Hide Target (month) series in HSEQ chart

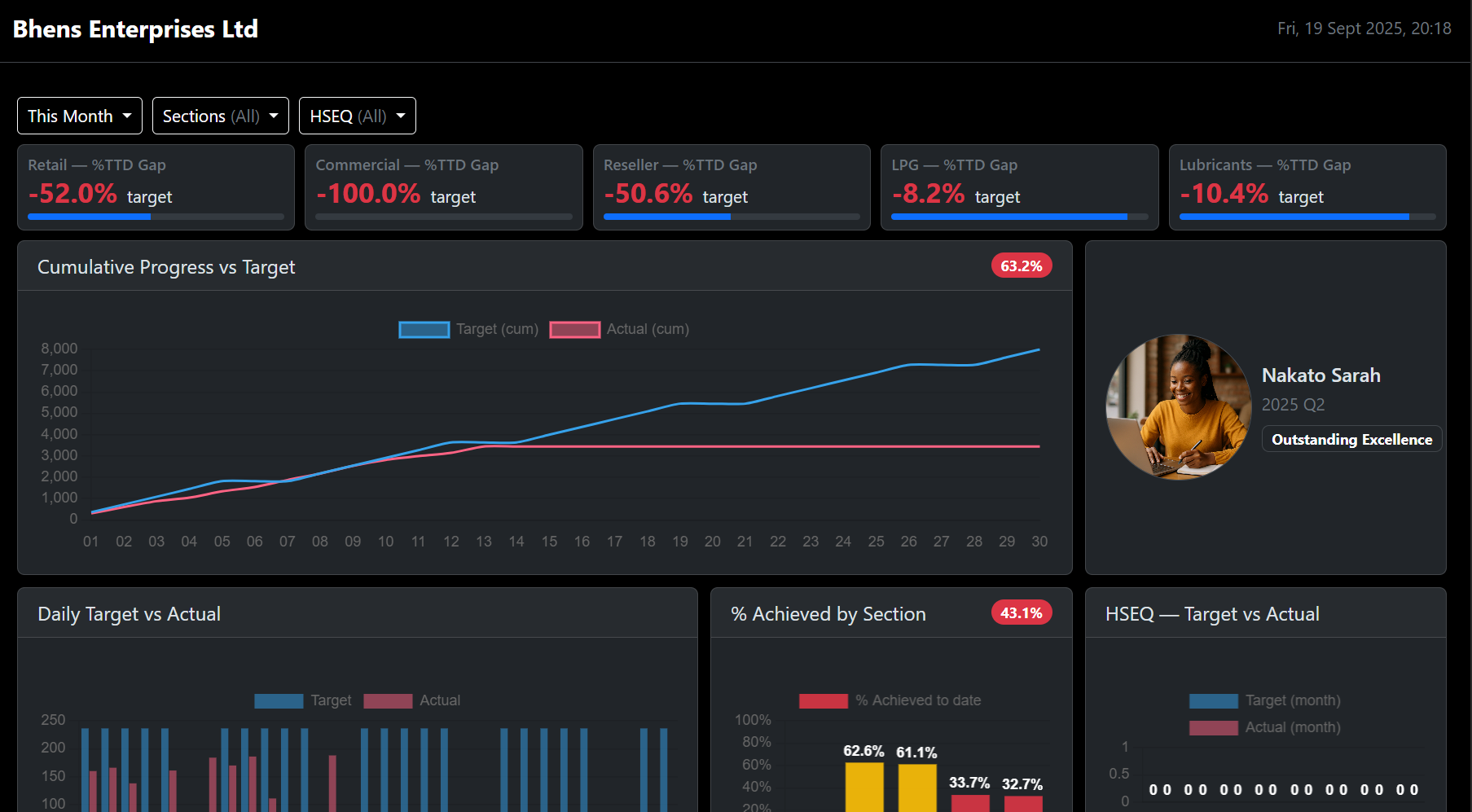point(1265,700)
